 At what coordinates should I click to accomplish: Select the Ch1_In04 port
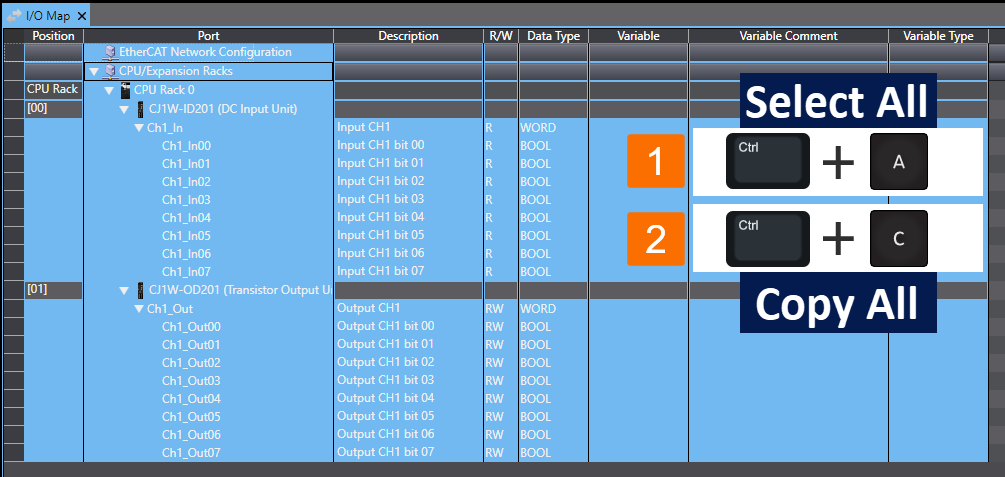coord(187,217)
